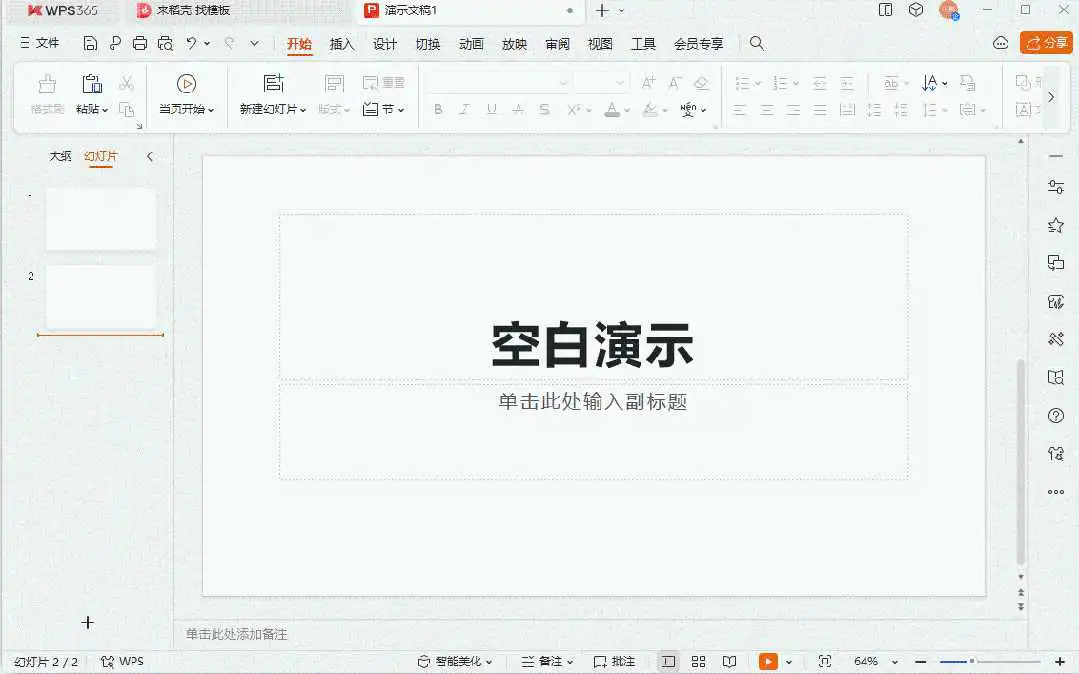Clear formatting with eraser icon
The height and width of the screenshot is (674, 1079).
701,83
